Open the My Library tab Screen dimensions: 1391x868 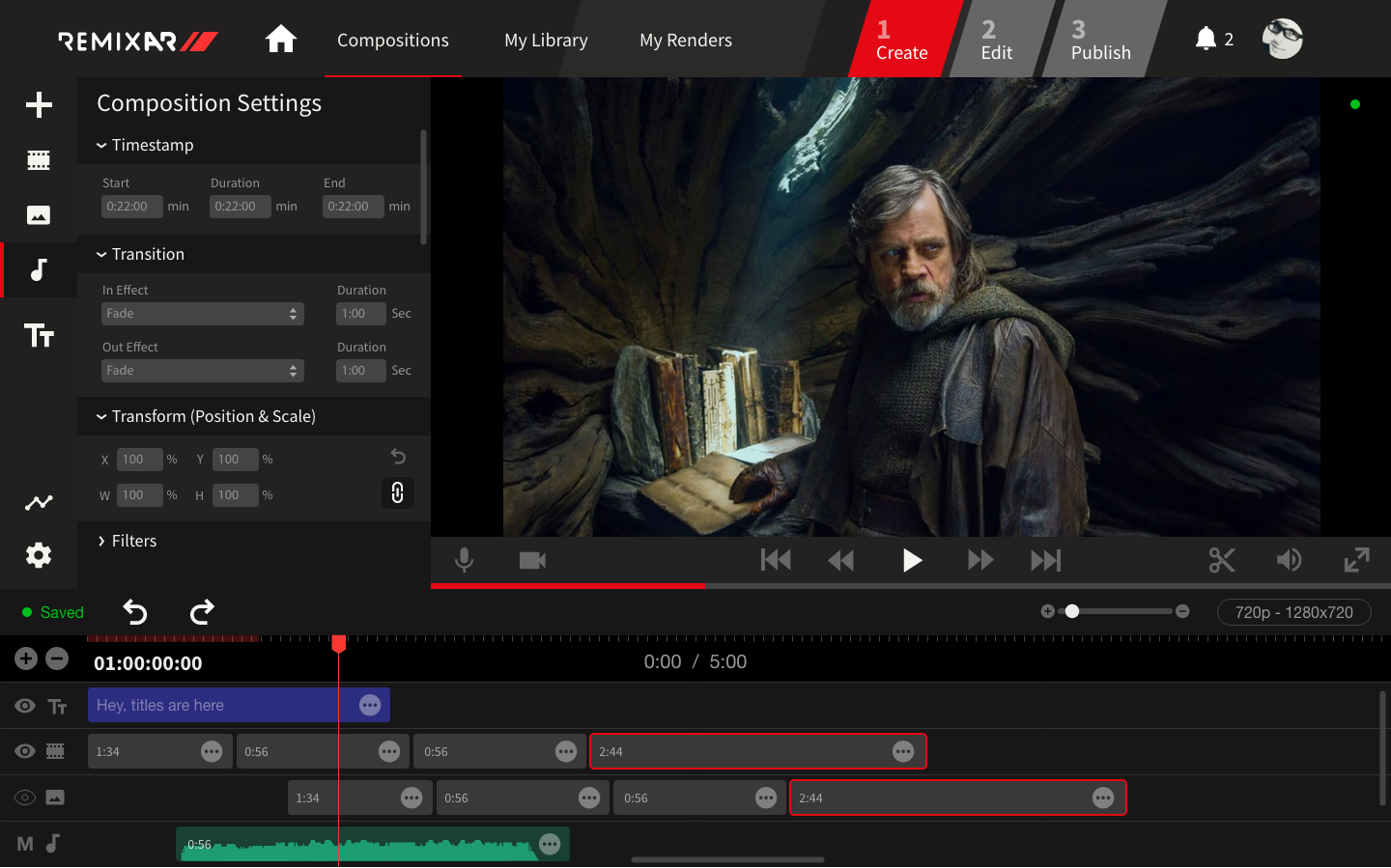click(546, 40)
